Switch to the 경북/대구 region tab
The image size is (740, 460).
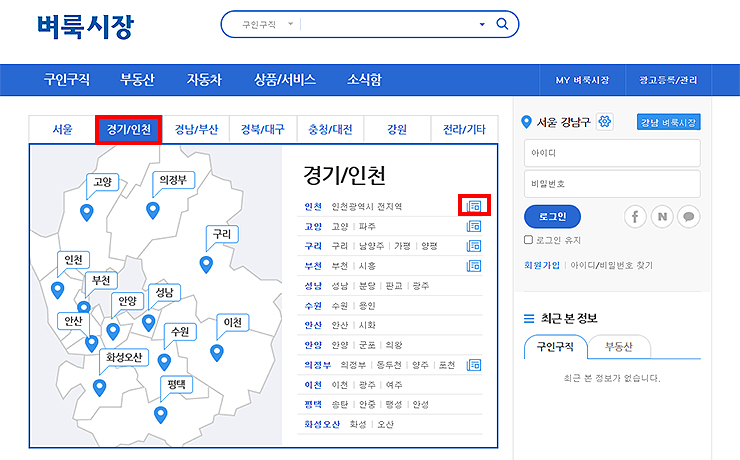(263, 129)
